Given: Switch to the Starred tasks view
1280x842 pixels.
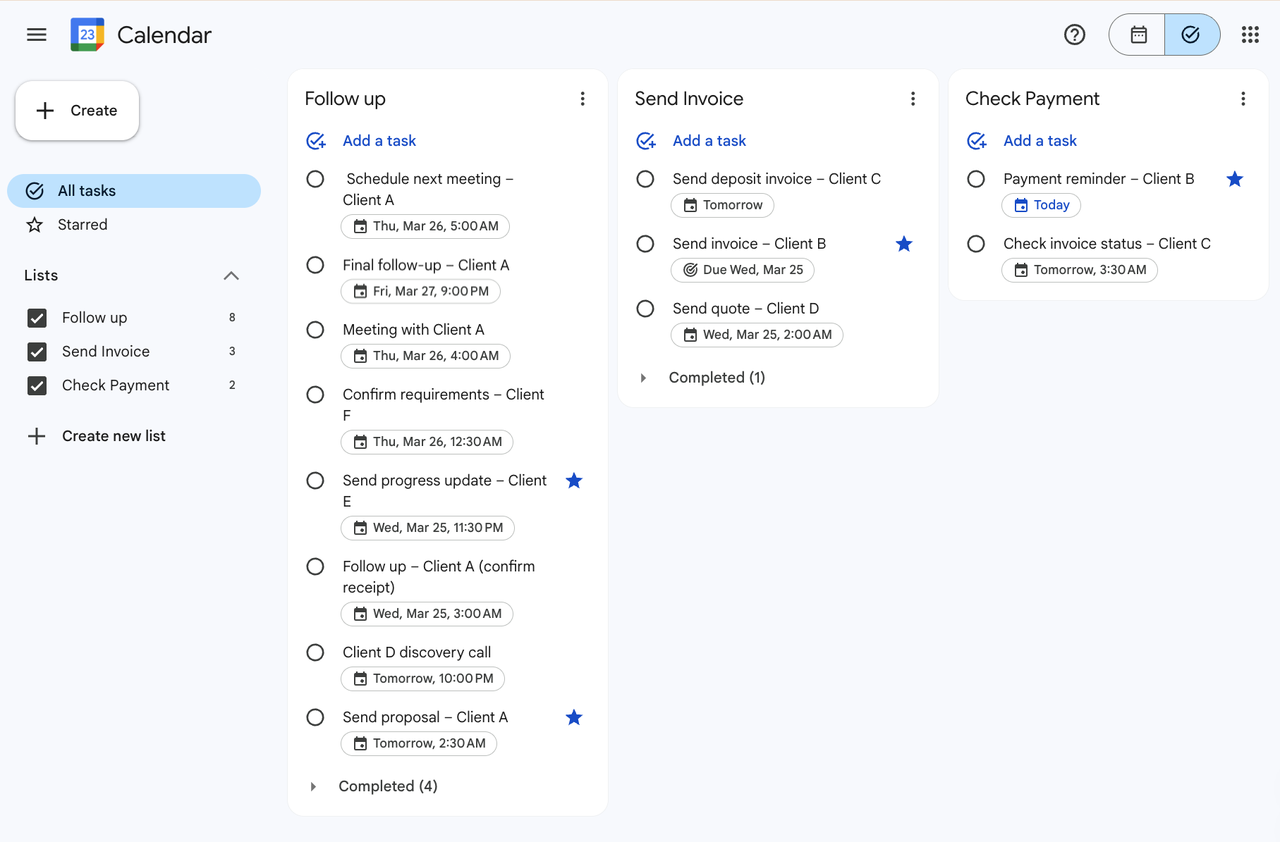Looking at the screenshot, I should coord(80,224).
